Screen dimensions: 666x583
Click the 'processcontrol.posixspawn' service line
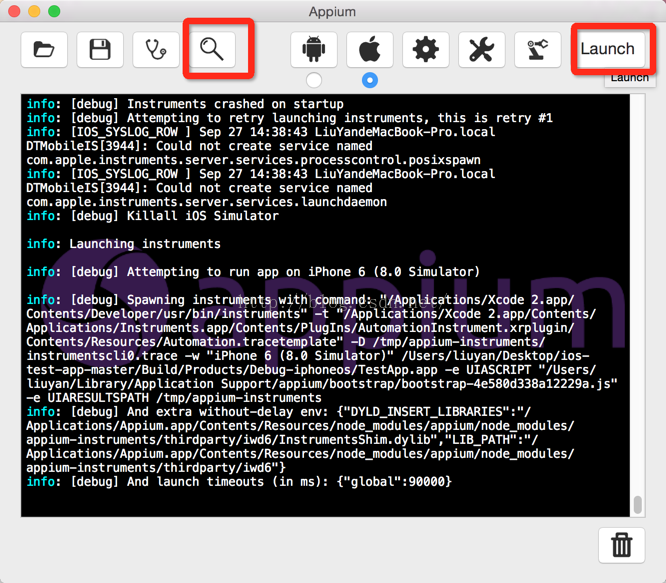click(x=254, y=160)
